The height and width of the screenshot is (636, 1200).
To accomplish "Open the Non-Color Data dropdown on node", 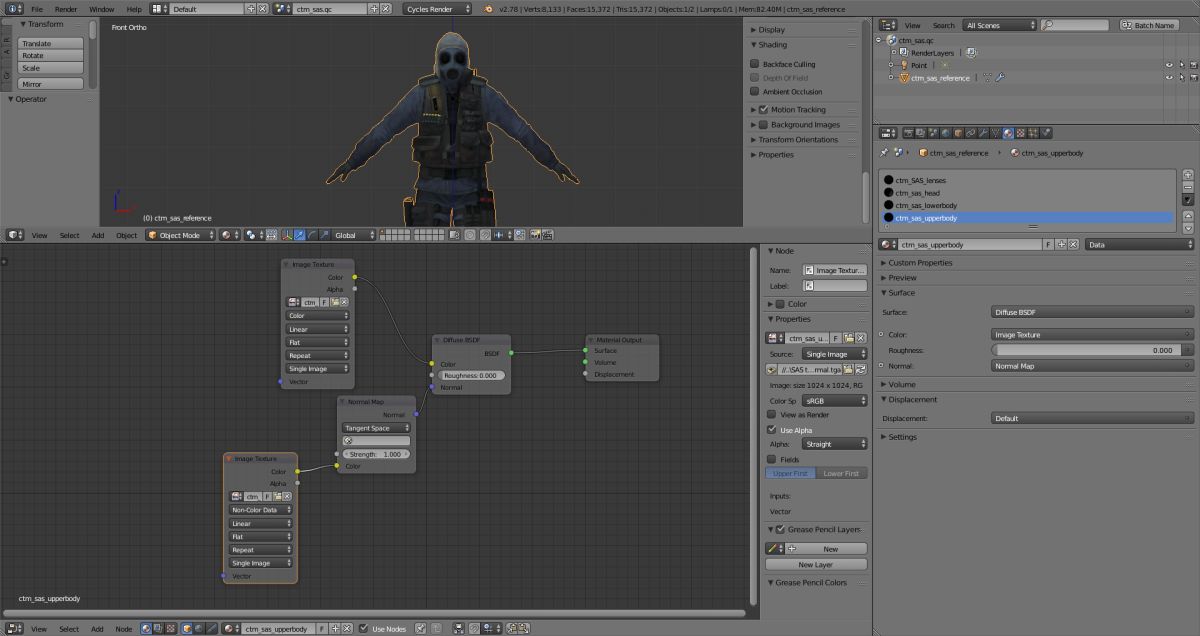I will click(261, 510).
